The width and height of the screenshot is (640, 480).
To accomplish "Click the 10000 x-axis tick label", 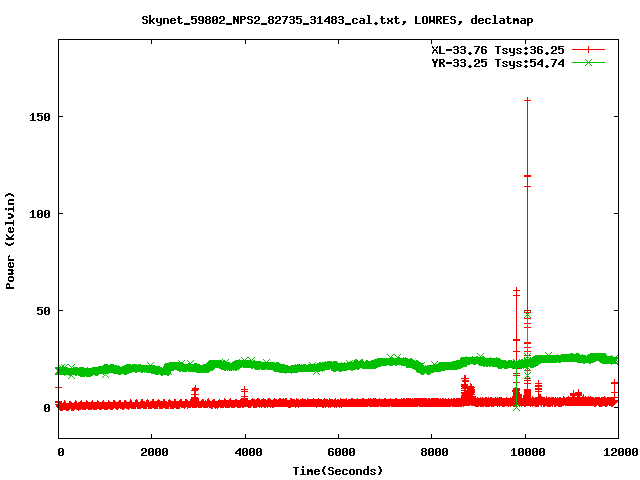I will pos(528,452).
